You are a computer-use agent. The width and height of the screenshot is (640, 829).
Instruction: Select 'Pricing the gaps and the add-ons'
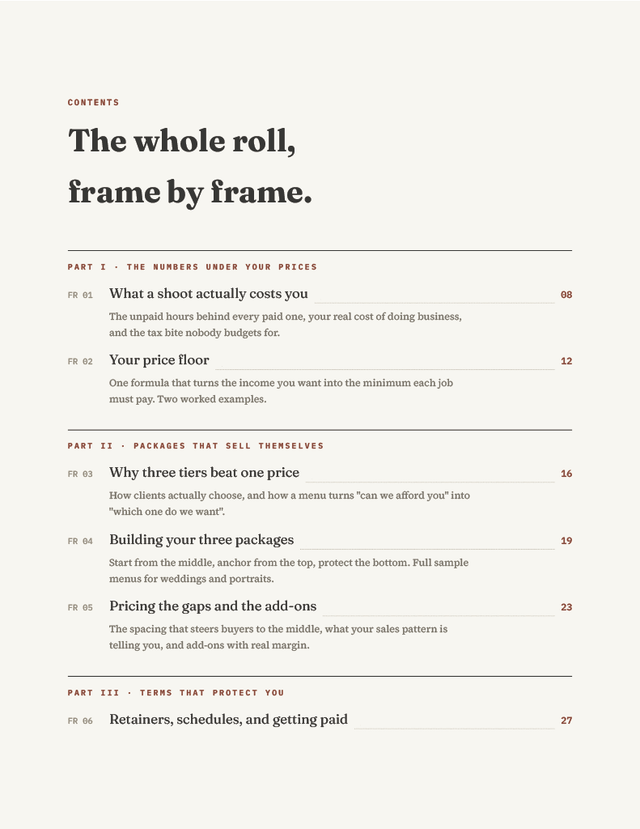pyautogui.click(x=212, y=606)
